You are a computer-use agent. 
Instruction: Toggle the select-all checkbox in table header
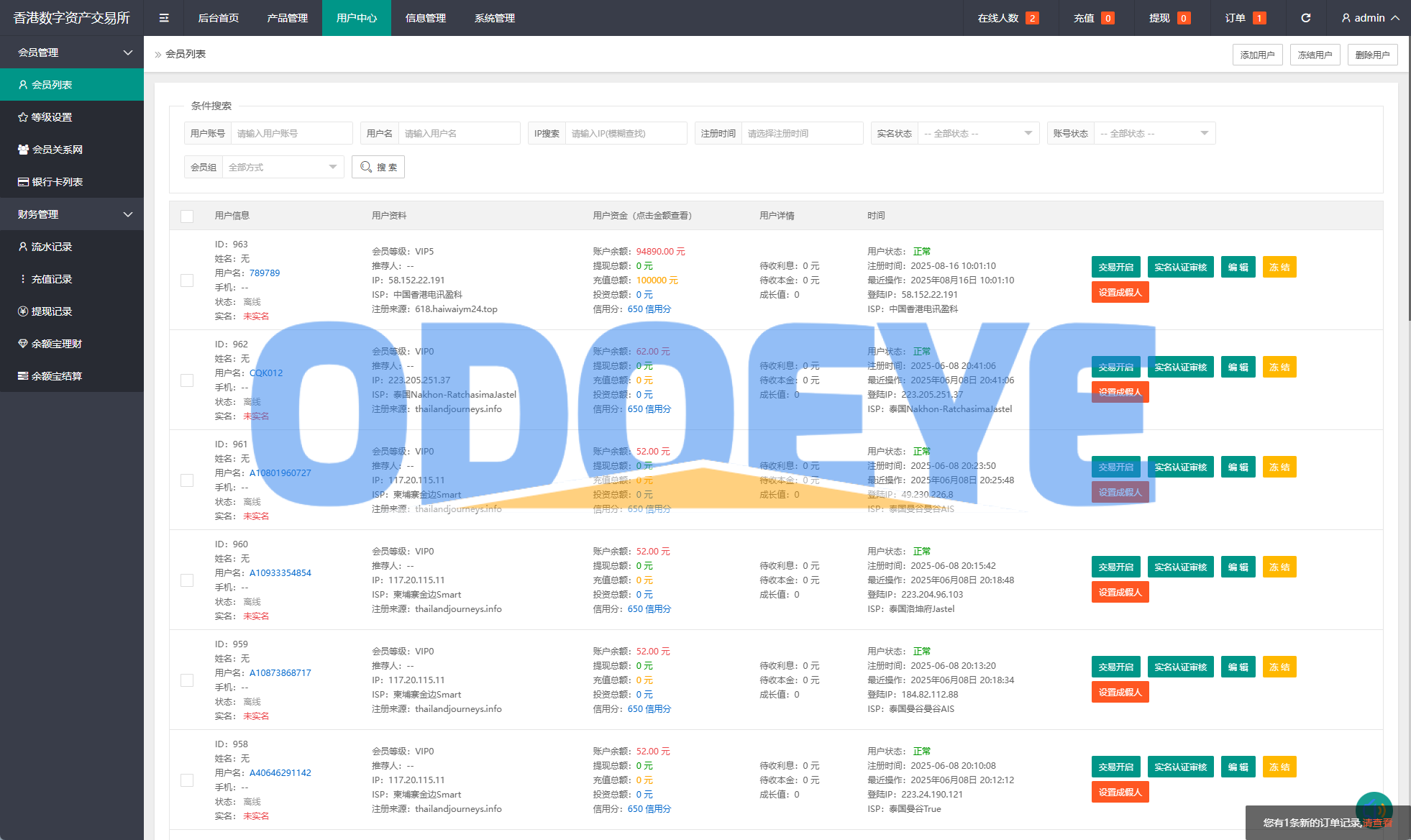pyautogui.click(x=187, y=216)
